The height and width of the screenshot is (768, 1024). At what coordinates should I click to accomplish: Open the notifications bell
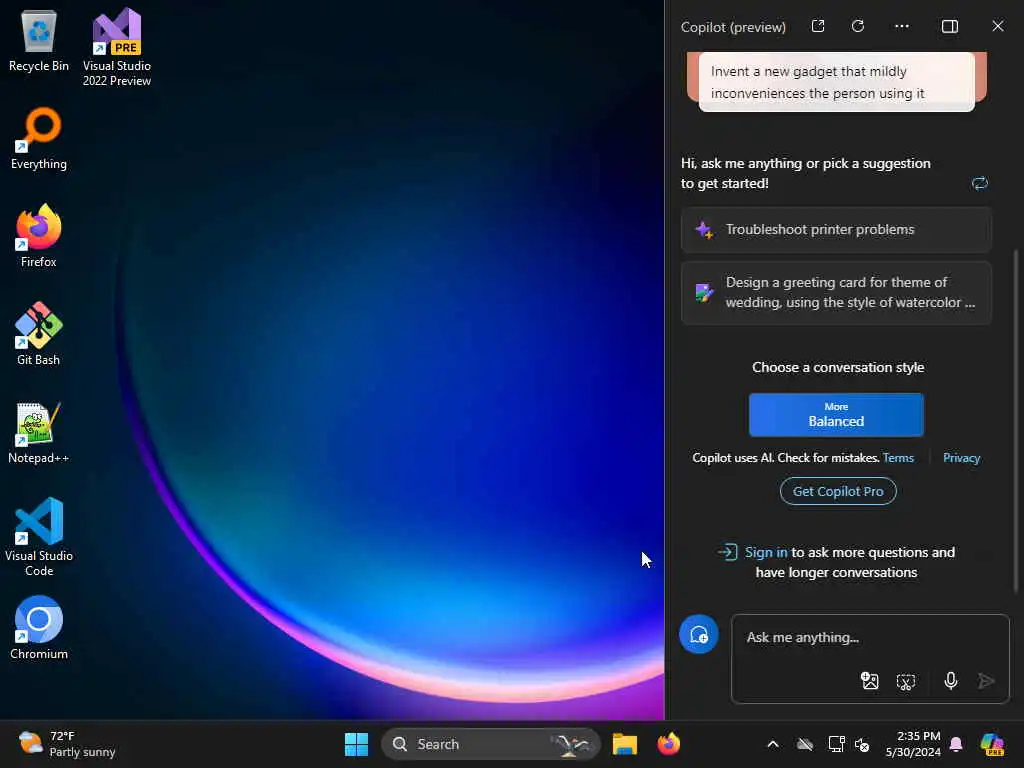pyautogui.click(x=956, y=744)
